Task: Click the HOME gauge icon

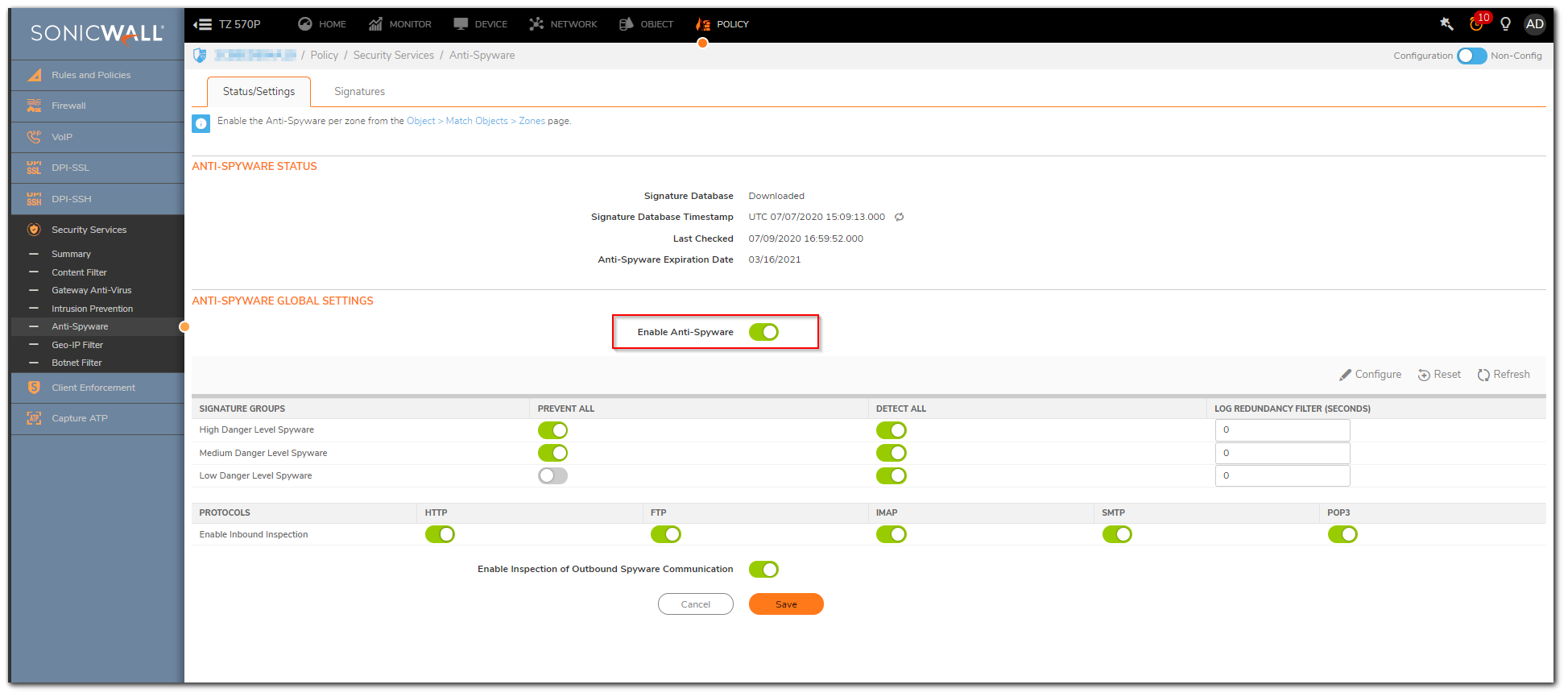Action: point(305,24)
